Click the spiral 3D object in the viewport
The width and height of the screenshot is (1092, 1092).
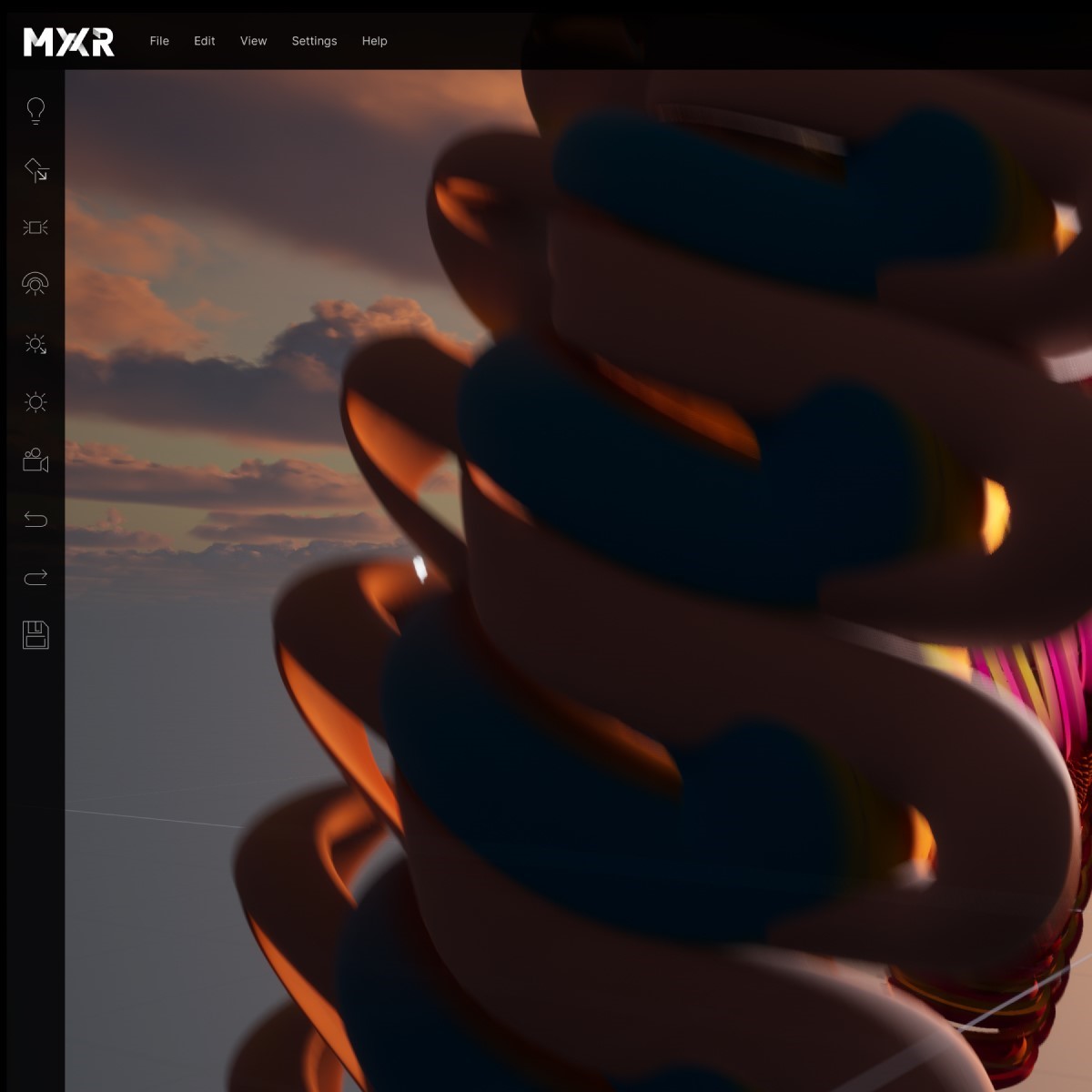point(637,546)
